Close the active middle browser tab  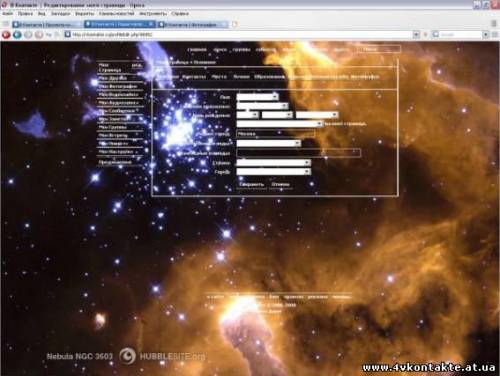[x=151, y=24]
